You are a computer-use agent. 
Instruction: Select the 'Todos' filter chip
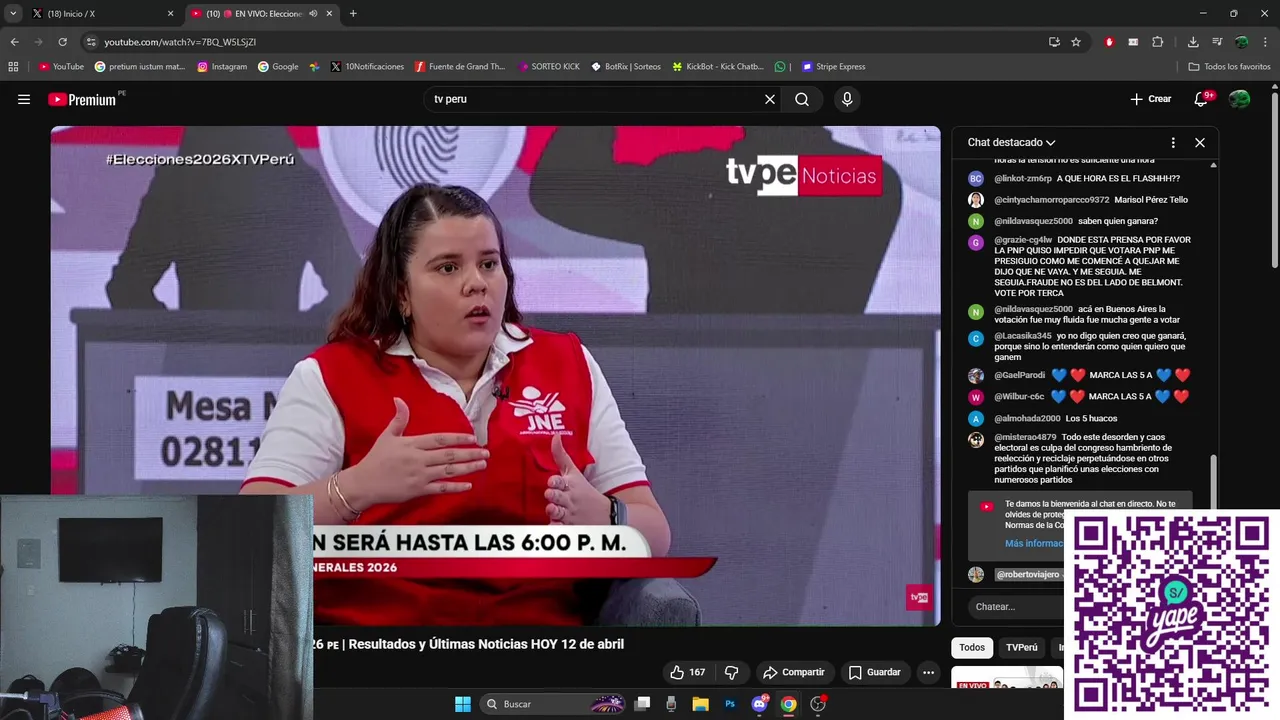pos(972,647)
